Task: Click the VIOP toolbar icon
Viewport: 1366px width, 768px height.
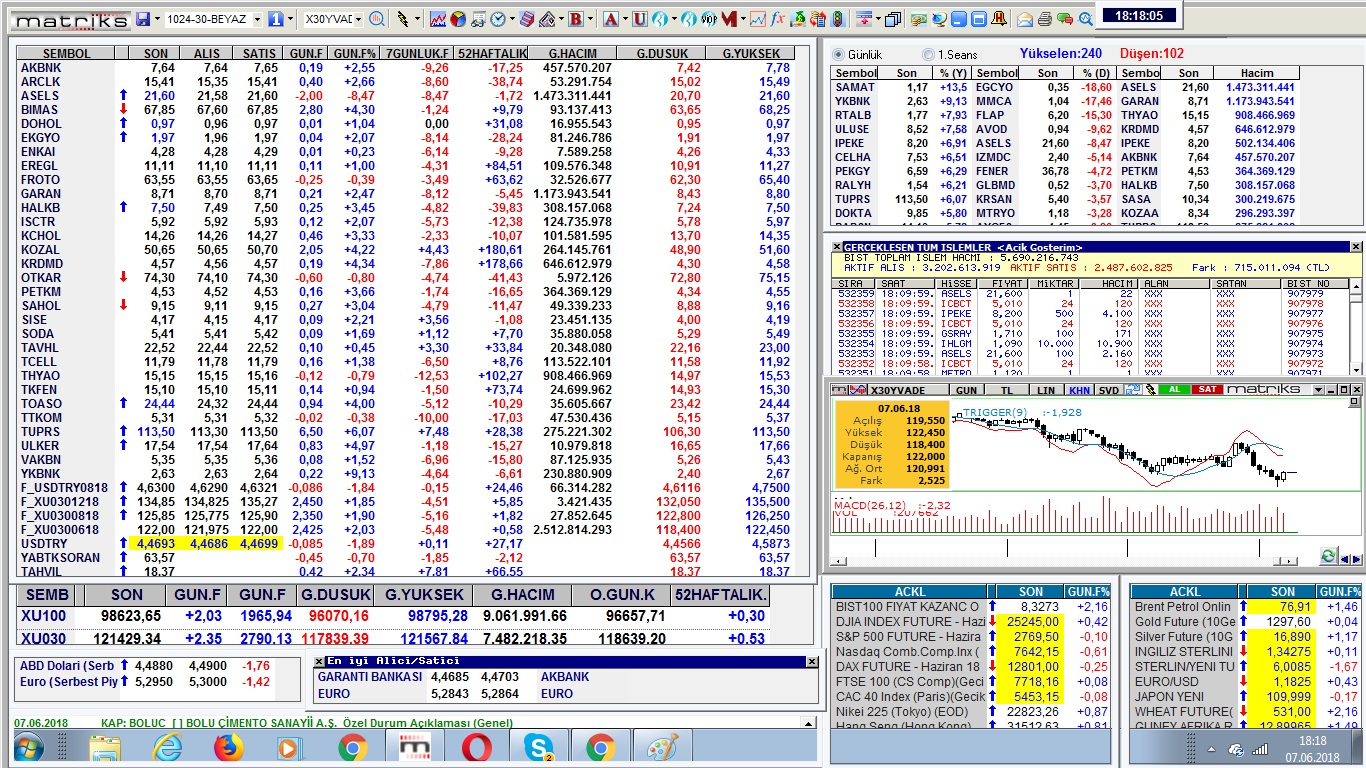Action: [x=709, y=19]
